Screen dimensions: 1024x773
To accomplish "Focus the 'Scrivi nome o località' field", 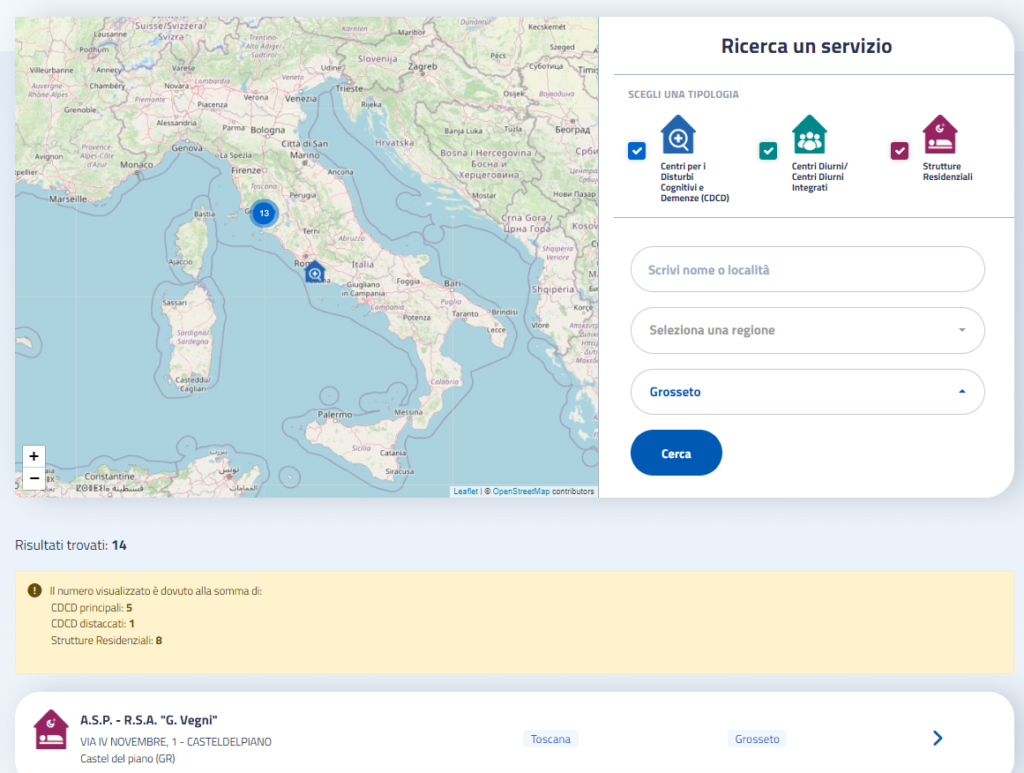I will pyautogui.click(x=807, y=270).
